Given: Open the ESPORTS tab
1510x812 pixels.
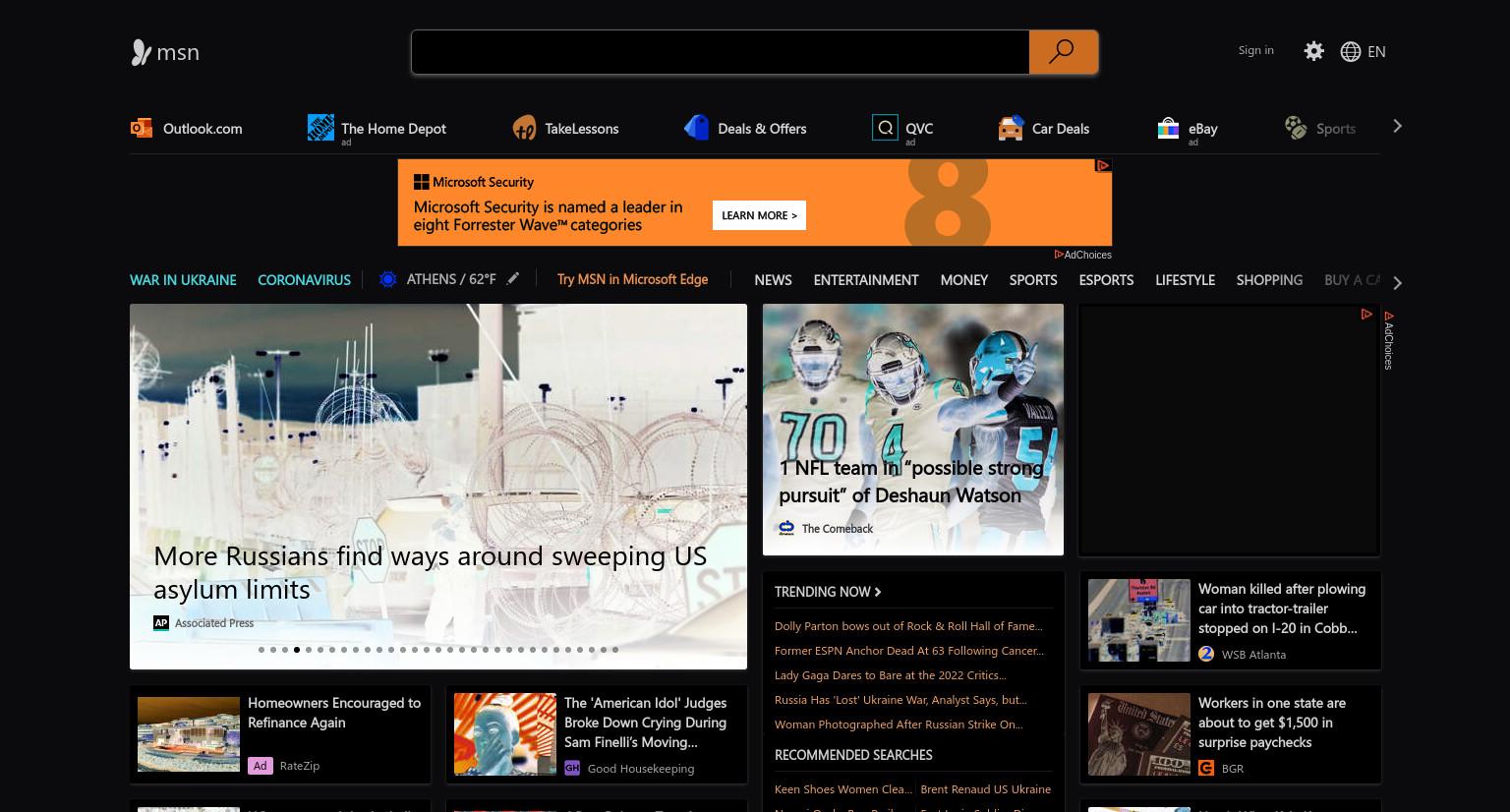Looking at the screenshot, I should (1106, 279).
